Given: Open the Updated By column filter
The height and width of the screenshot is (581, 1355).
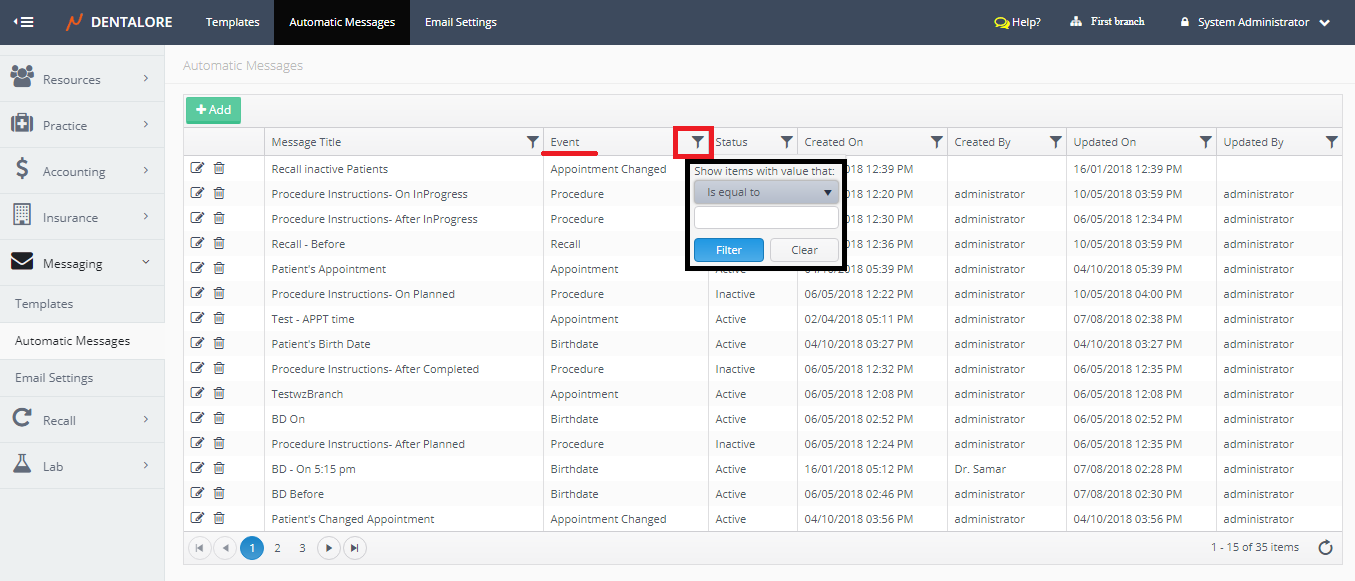Looking at the screenshot, I should coord(1331,143).
